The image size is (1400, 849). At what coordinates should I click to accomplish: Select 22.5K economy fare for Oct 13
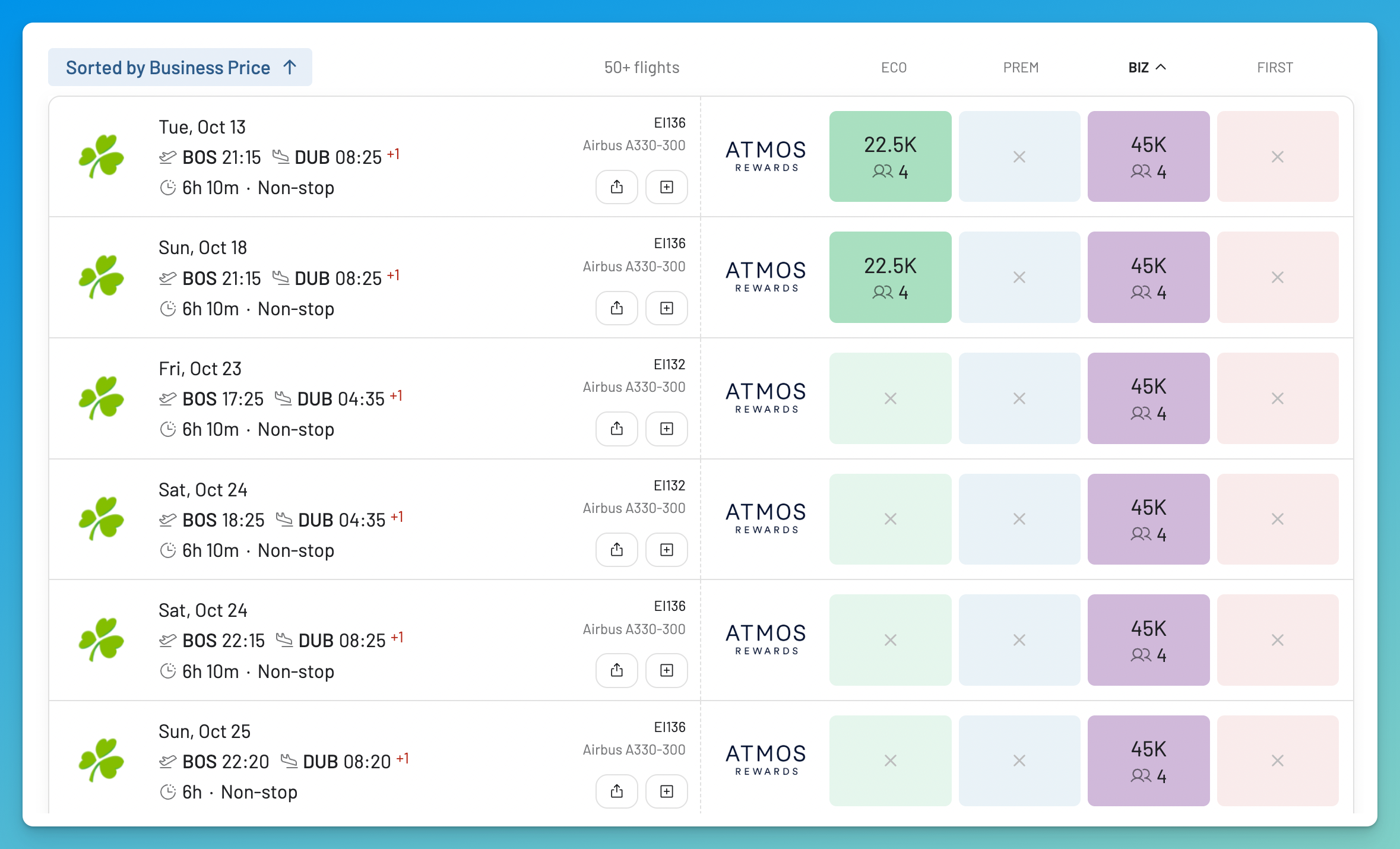pos(890,157)
